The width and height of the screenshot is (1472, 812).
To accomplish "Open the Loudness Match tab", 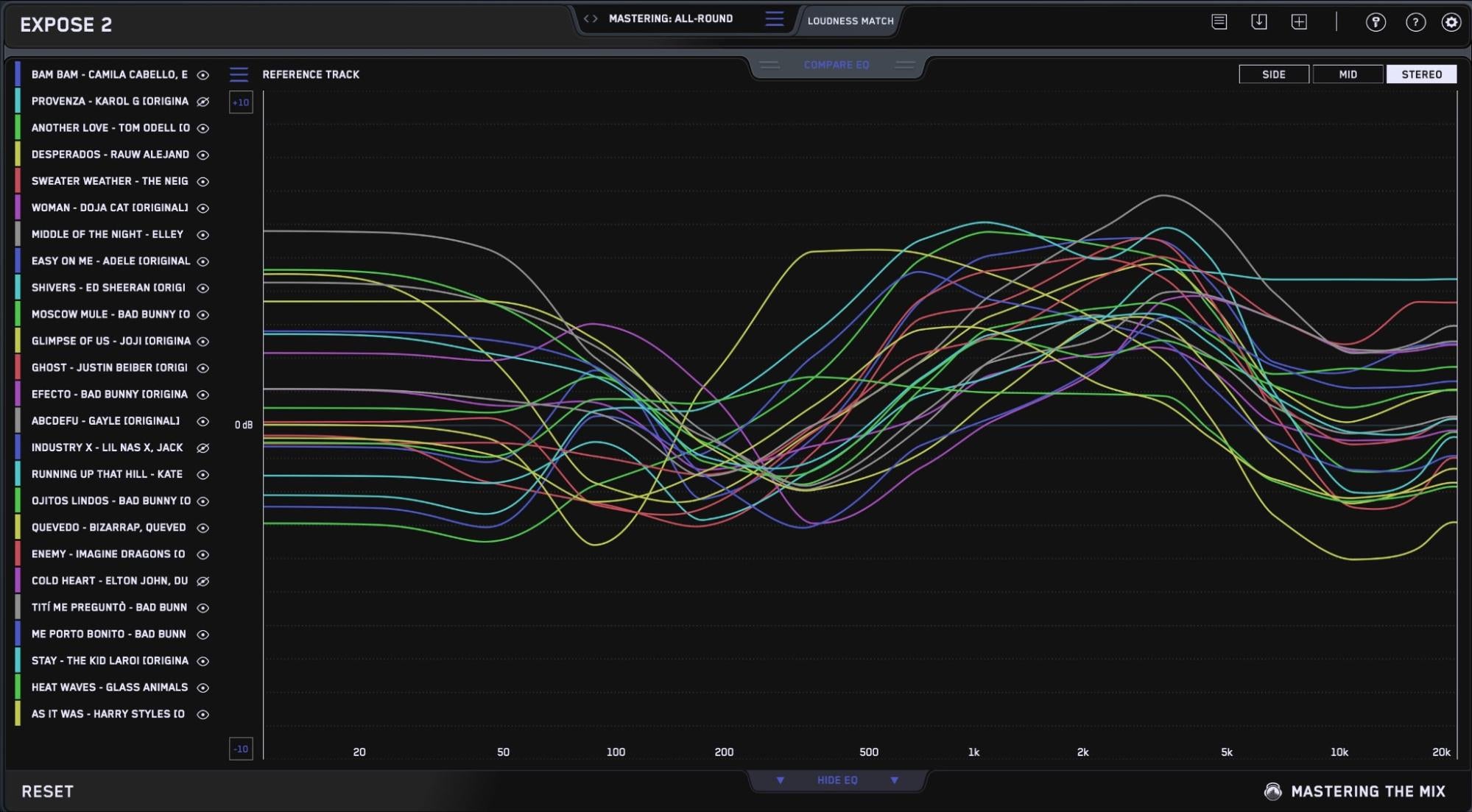I will click(x=851, y=21).
